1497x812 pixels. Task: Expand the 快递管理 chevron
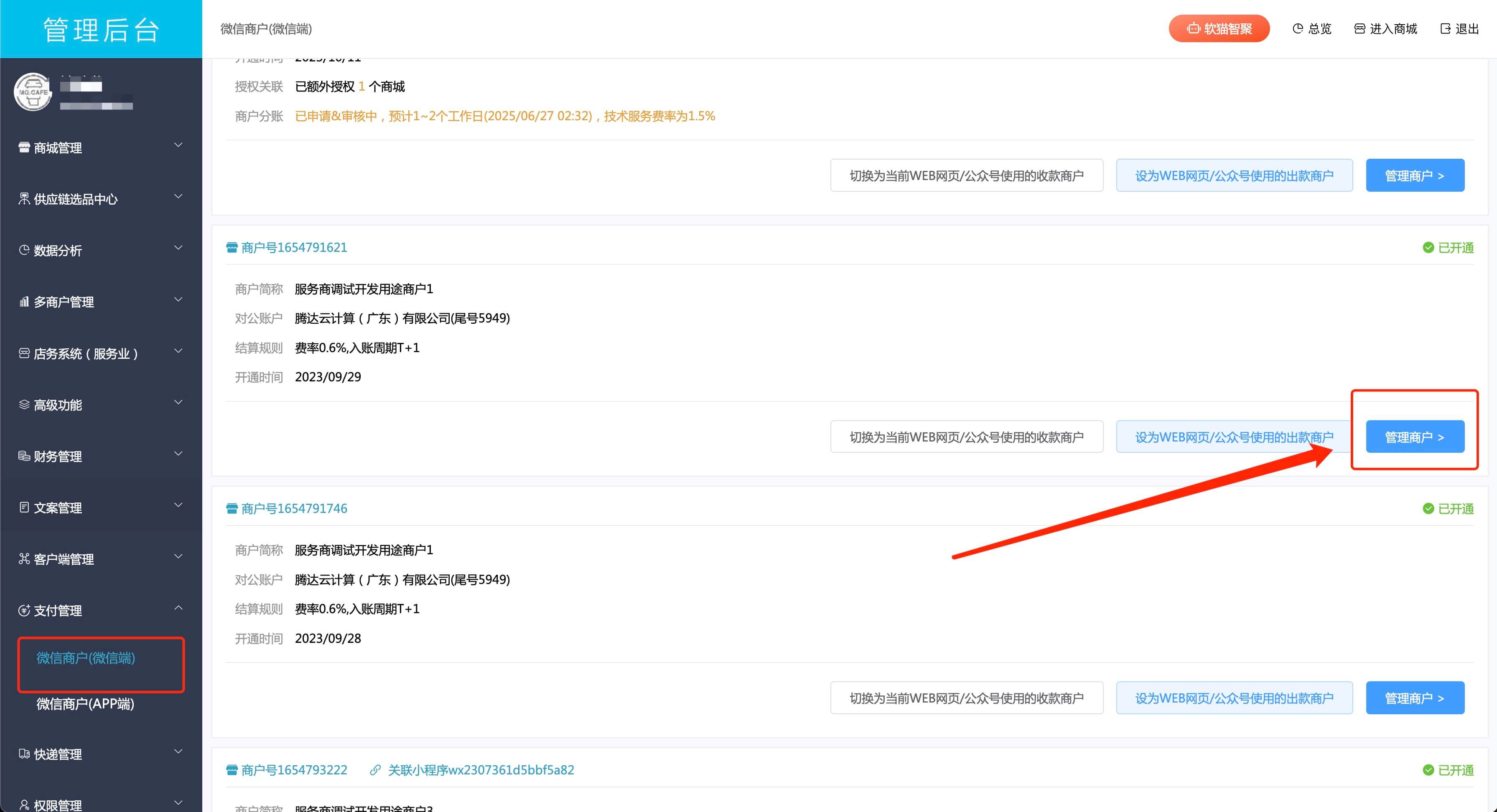pos(178,751)
